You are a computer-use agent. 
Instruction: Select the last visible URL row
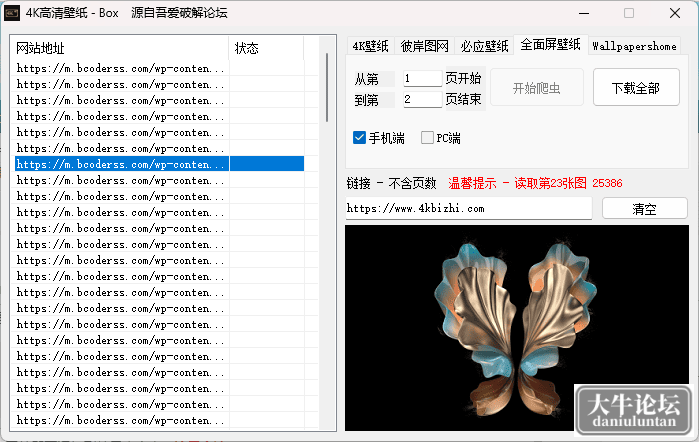(160, 420)
